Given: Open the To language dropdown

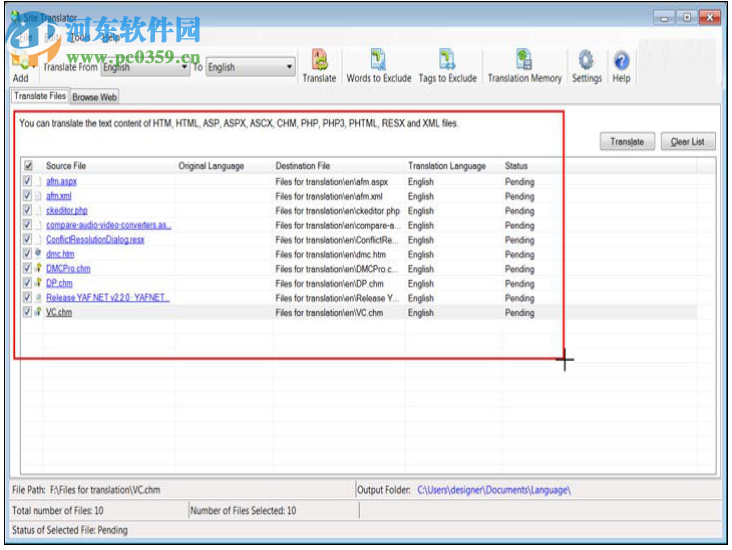Looking at the screenshot, I should [250, 67].
